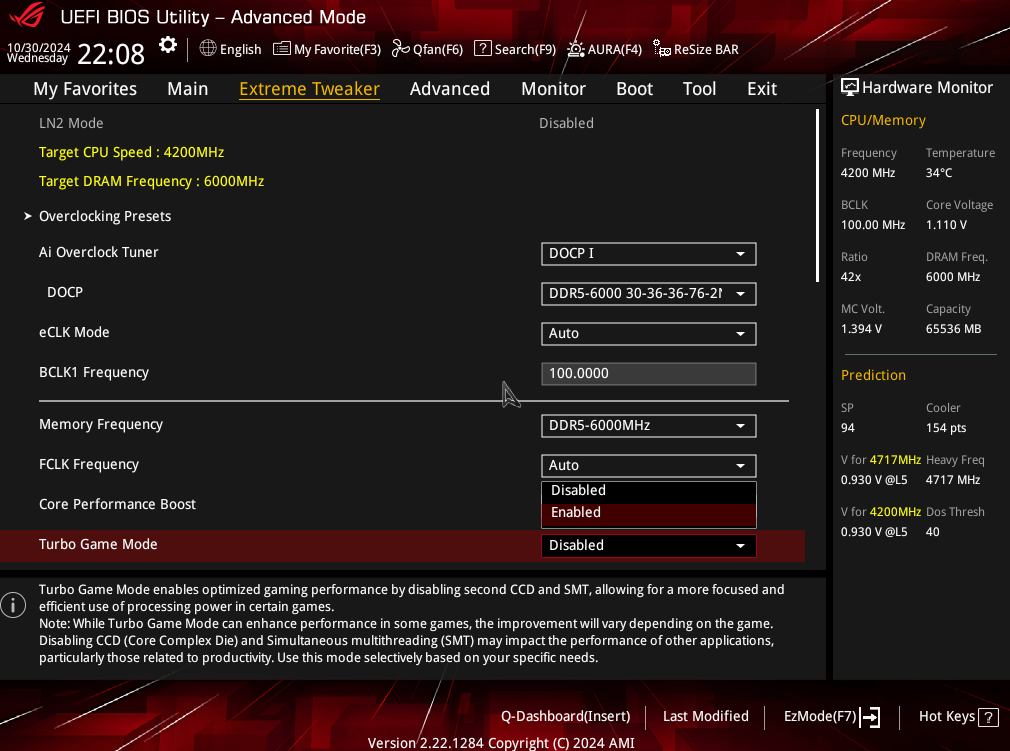Click the MC Volt. 1.394 V value
This screenshot has height=751, width=1010.
(x=861, y=329)
